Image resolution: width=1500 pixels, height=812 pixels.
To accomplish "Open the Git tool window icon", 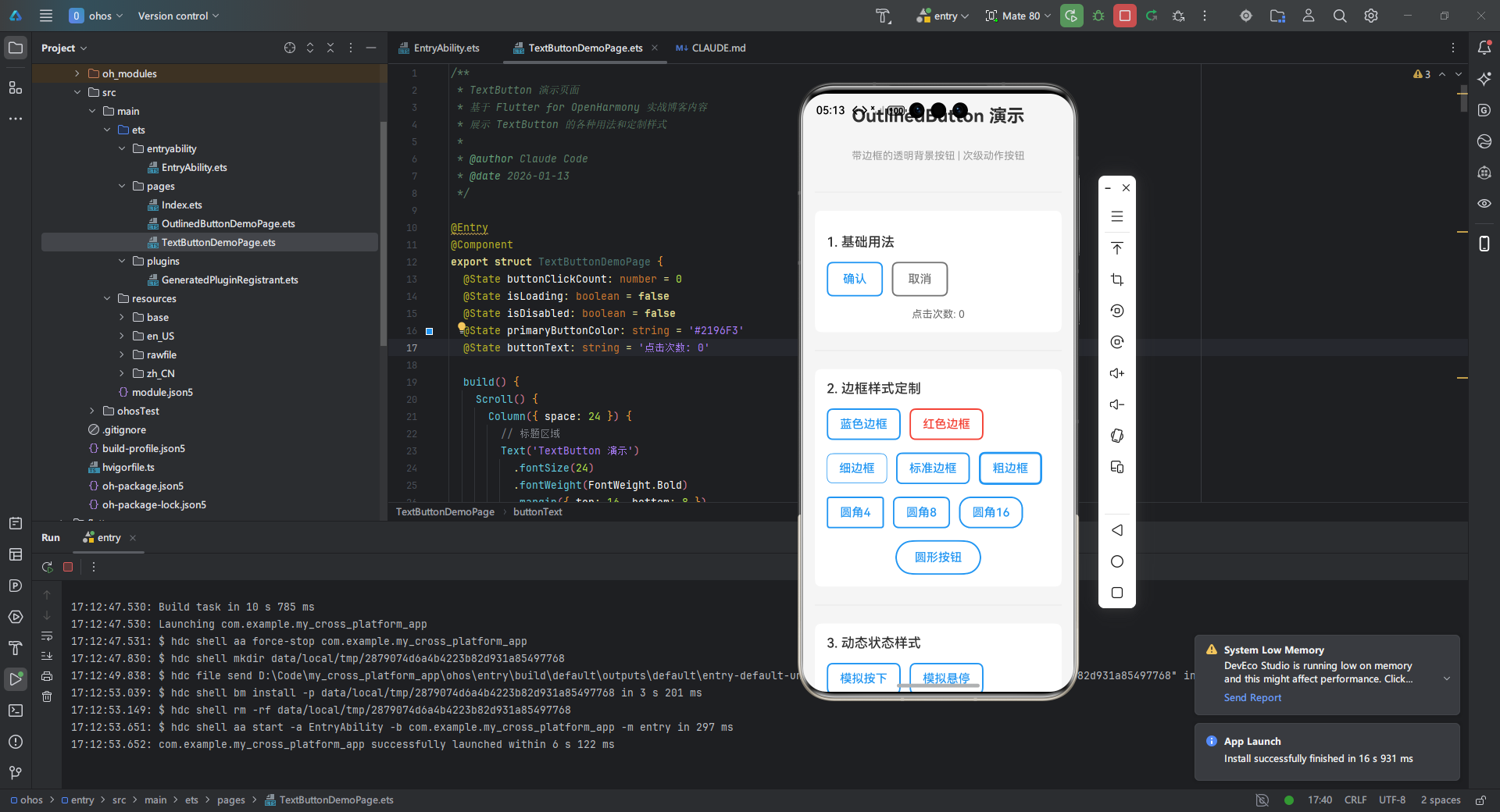I will (x=16, y=773).
